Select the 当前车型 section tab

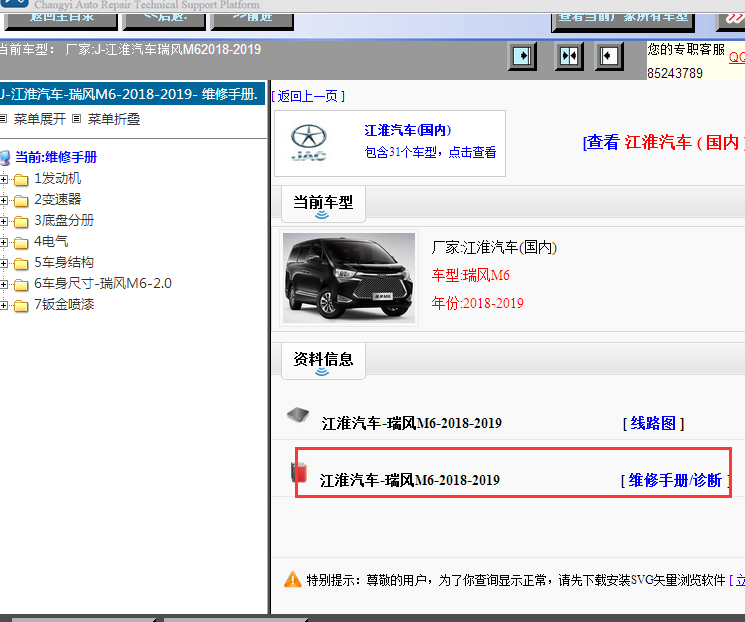323,204
